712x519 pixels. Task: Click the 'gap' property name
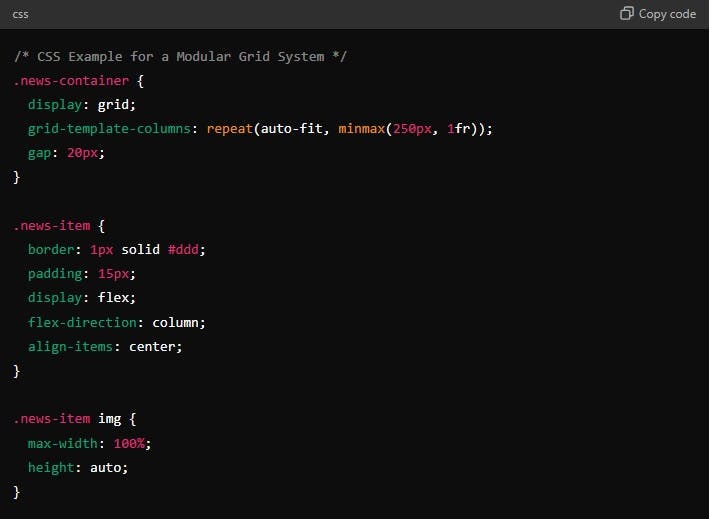point(40,153)
